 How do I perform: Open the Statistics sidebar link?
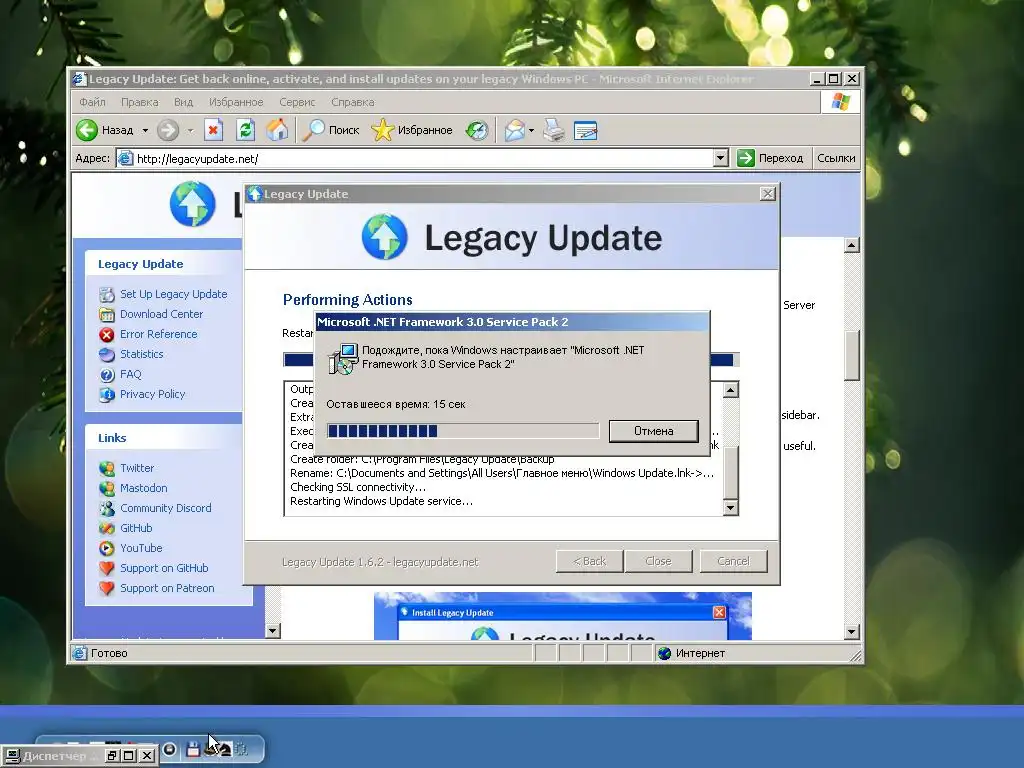pos(142,354)
